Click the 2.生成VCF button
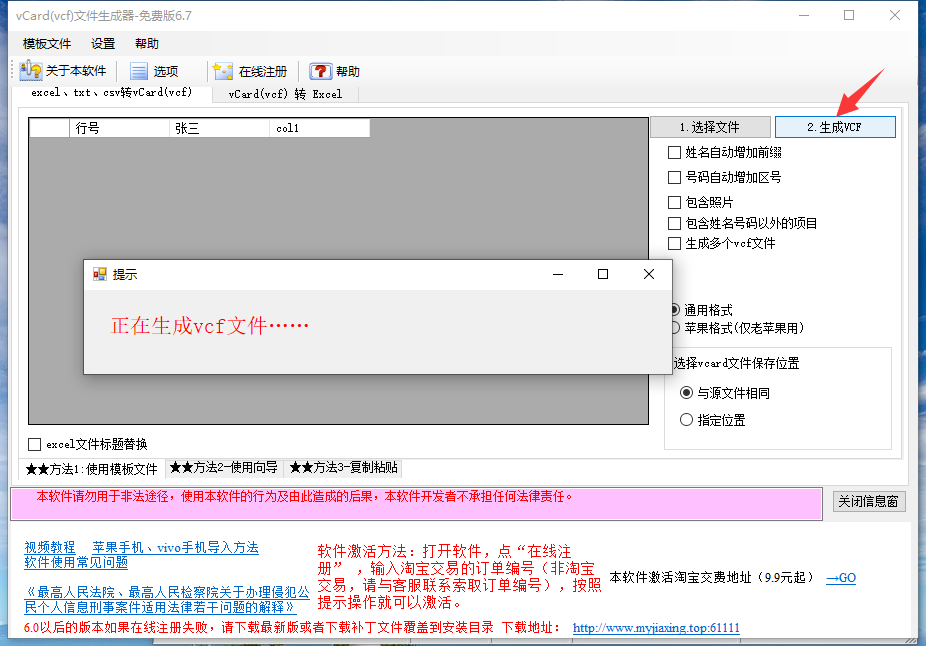The image size is (926, 646). click(835, 126)
